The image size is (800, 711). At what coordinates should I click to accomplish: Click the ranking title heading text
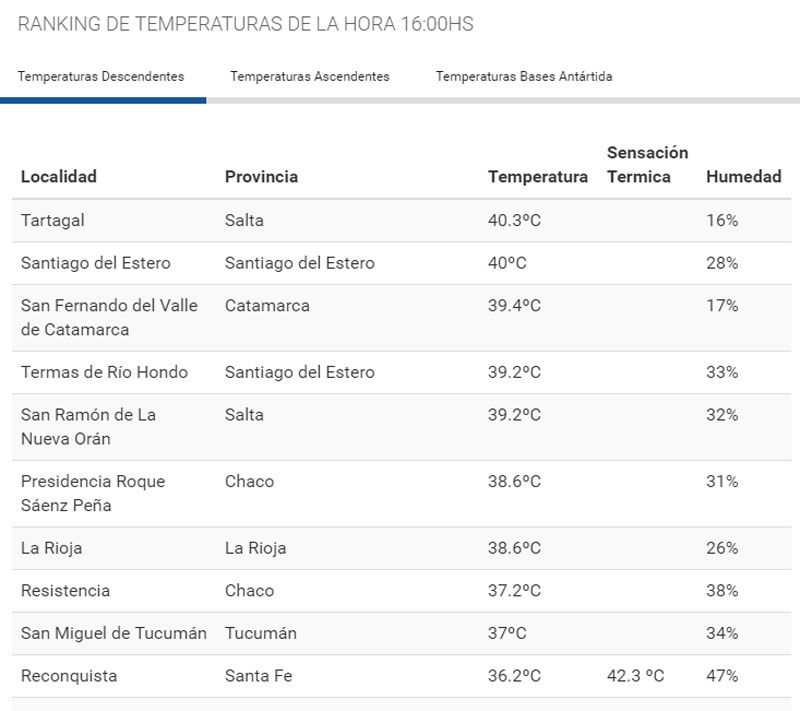tap(246, 24)
